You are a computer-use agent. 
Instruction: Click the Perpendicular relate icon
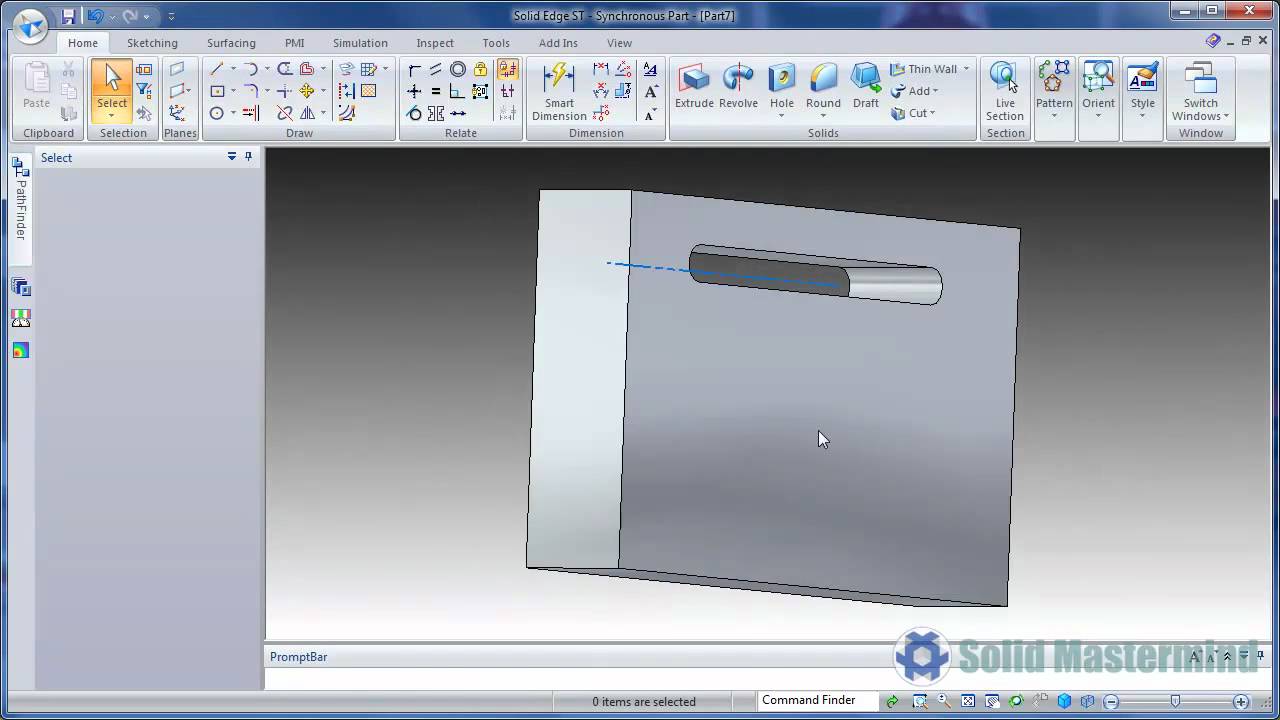tap(457, 91)
